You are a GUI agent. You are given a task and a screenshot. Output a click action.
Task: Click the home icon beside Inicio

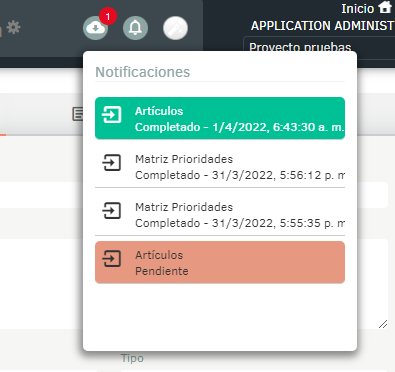[x=385, y=7]
